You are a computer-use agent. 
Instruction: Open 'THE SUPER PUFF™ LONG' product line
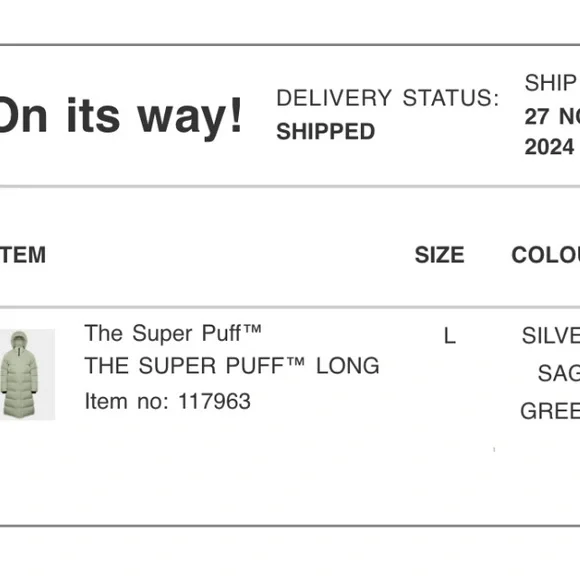point(232,366)
